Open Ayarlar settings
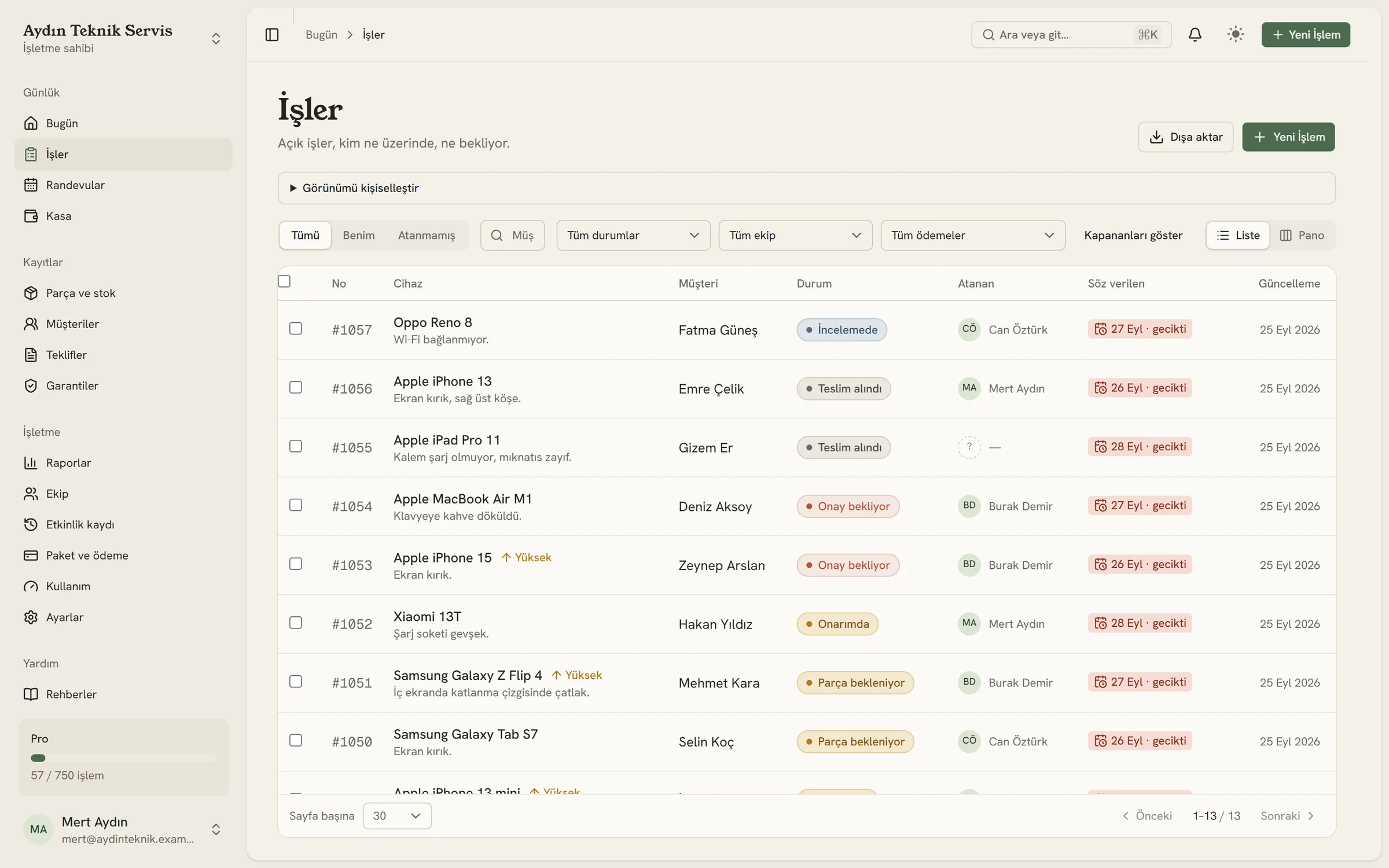This screenshot has width=1389, height=868. tap(123, 617)
